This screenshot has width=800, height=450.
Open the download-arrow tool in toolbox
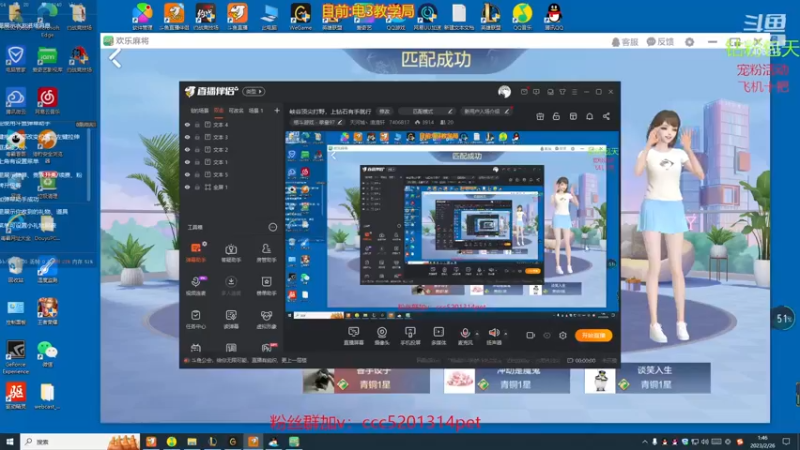(231, 286)
